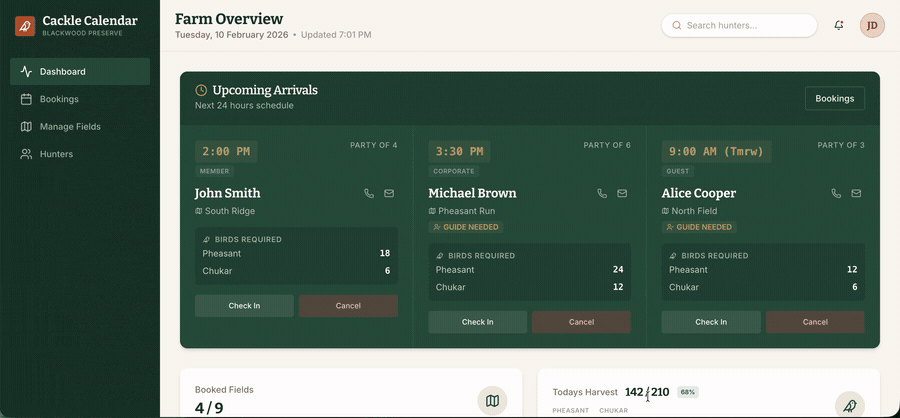Click the MEMBER tag on John Smith
The height and width of the screenshot is (418, 900).
pos(215,171)
